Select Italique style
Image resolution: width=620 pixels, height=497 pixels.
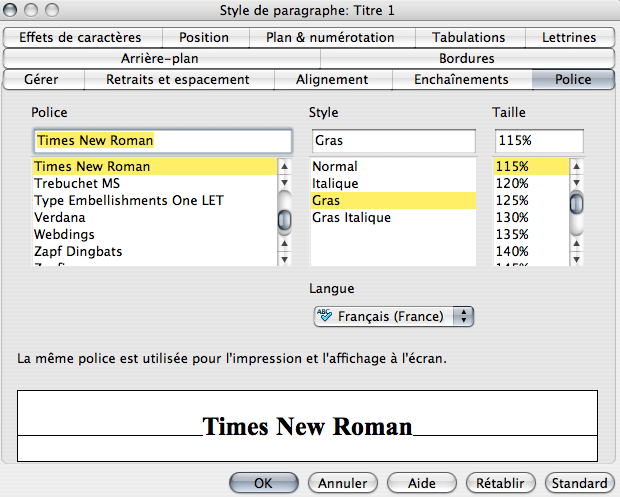[x=393, y=183]
